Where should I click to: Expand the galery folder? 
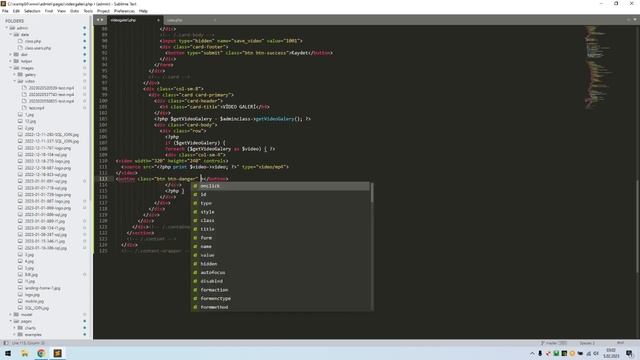click(x=15, y=75)
